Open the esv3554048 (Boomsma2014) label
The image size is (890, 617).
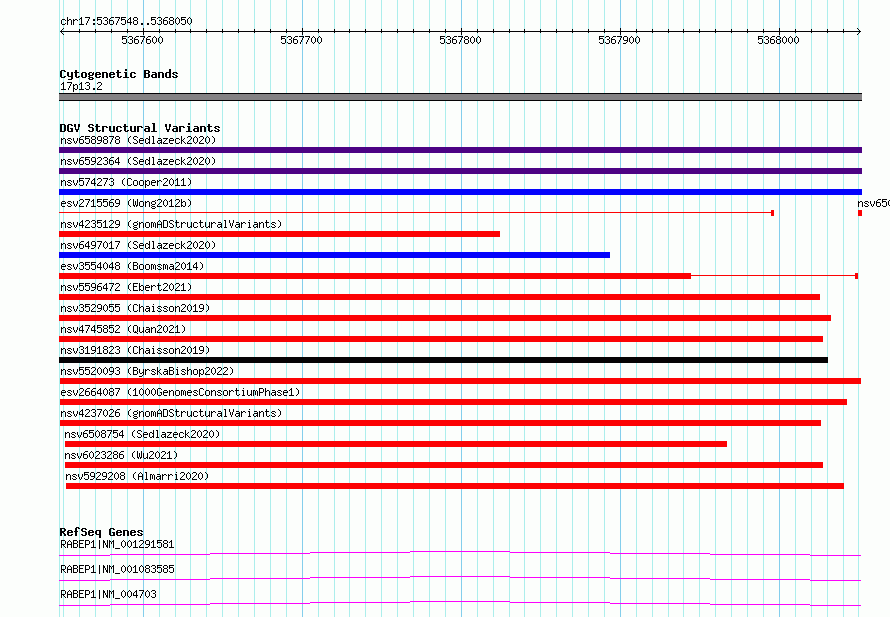[x=132, y=266]
